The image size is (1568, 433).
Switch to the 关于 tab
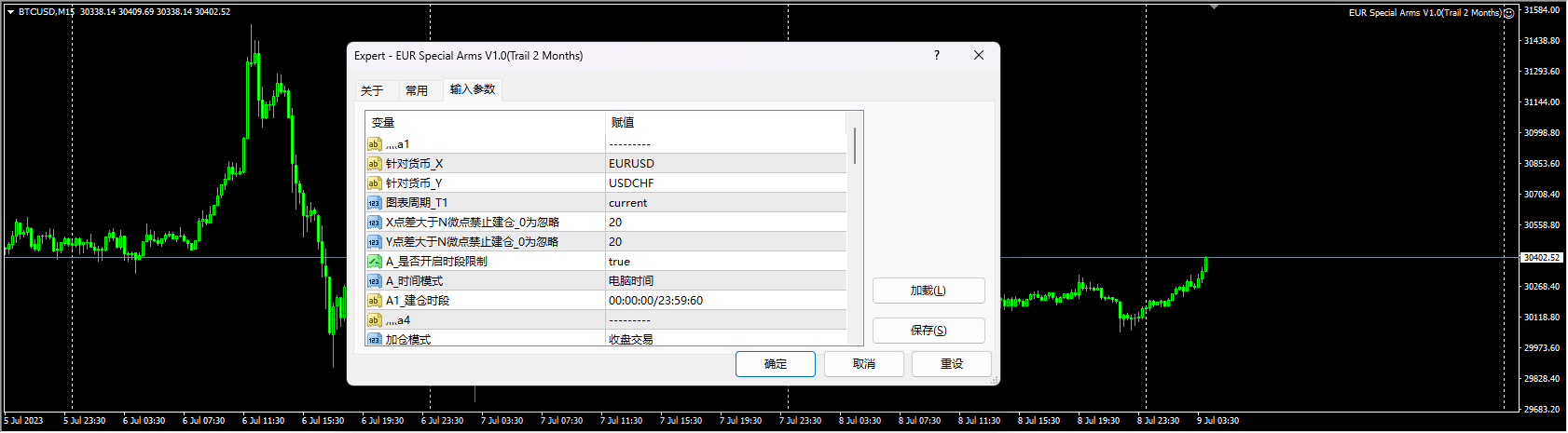pos(372,90)
